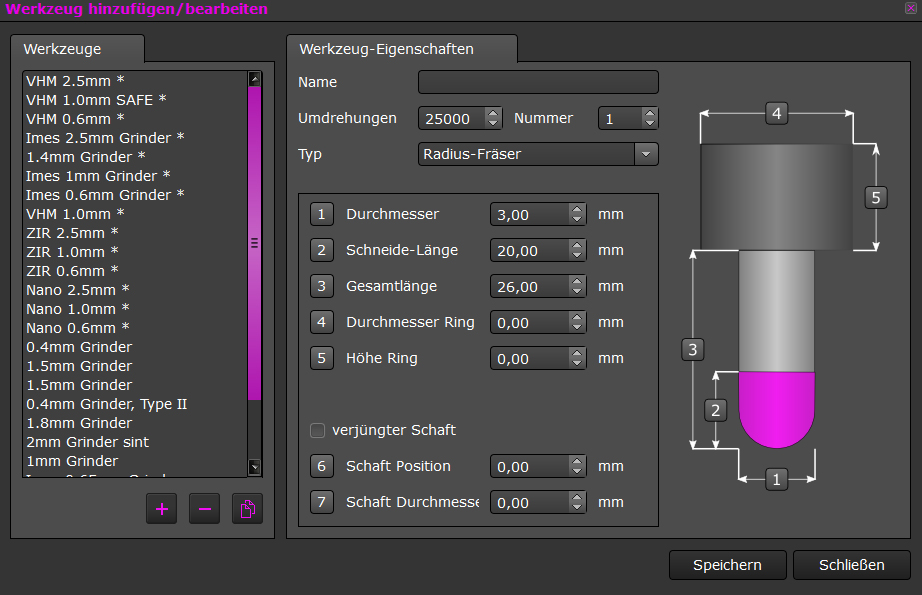Select tool VHM 1.0mm * without SAFE

(135, 214)
